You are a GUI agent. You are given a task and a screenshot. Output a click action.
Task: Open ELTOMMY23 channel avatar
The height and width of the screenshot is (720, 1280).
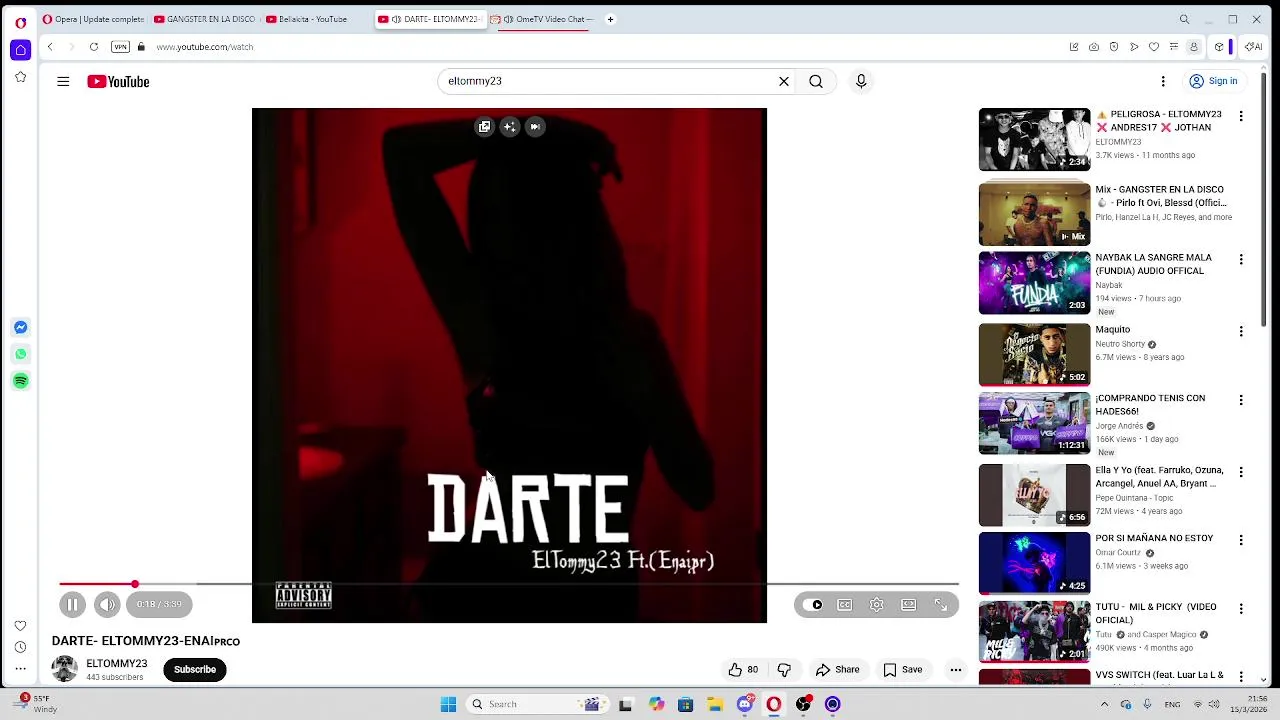coord(65,669)
